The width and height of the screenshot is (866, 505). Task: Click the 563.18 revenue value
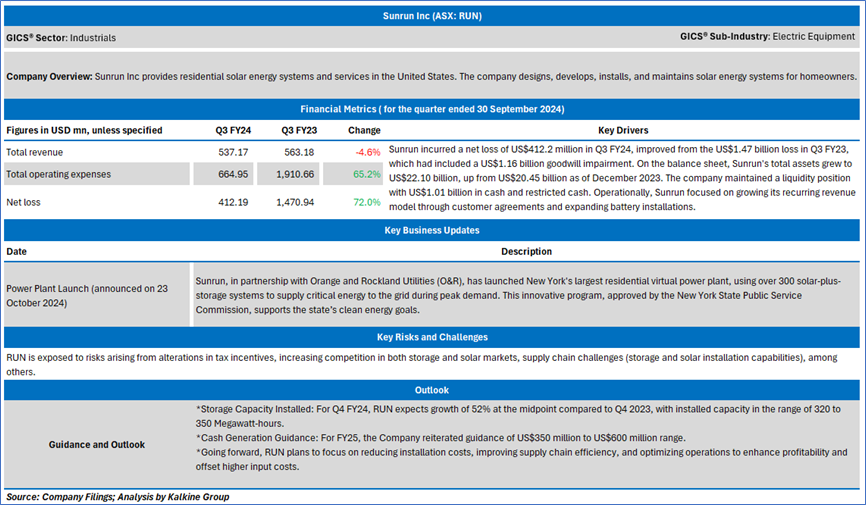[x=299, y=152]
